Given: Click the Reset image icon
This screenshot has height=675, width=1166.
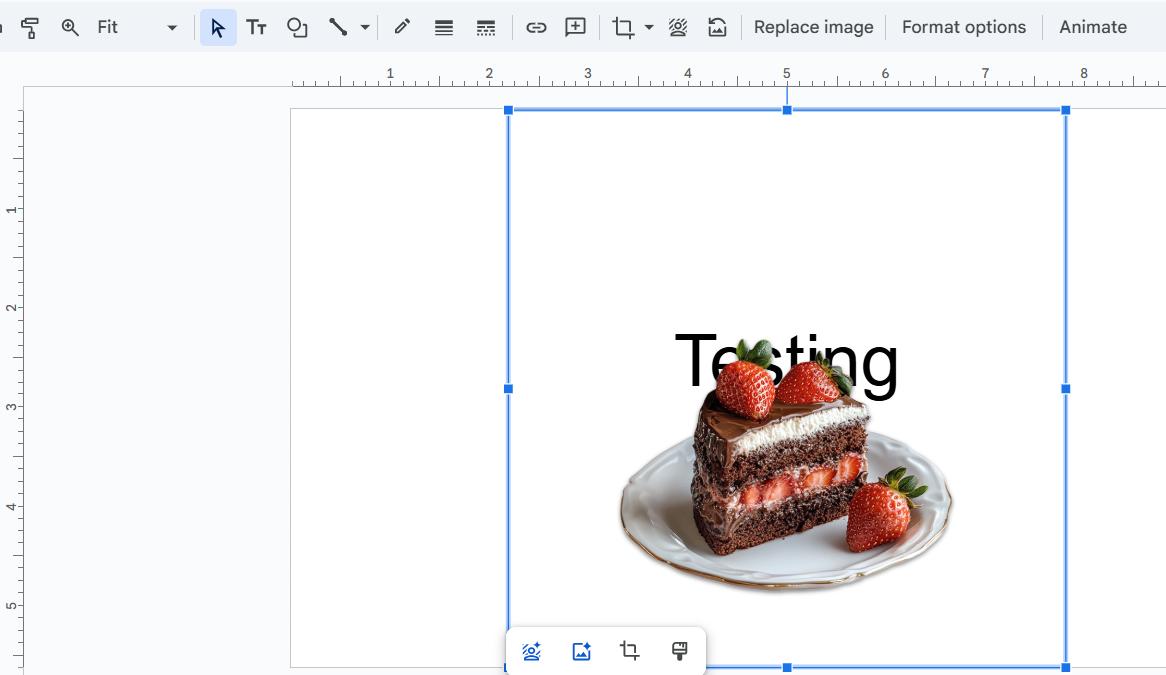Looking at the screenshot, I should [x=717, y=28].
